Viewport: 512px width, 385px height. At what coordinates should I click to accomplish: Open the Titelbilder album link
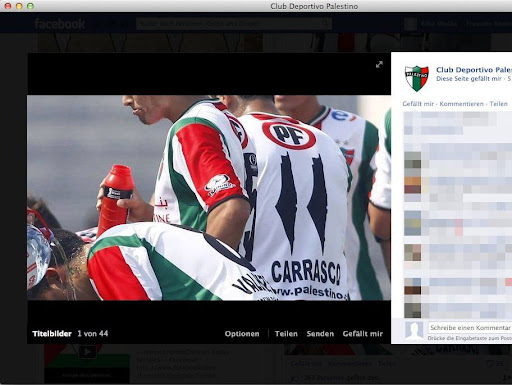pyautogui.click(x=52, y=334)
